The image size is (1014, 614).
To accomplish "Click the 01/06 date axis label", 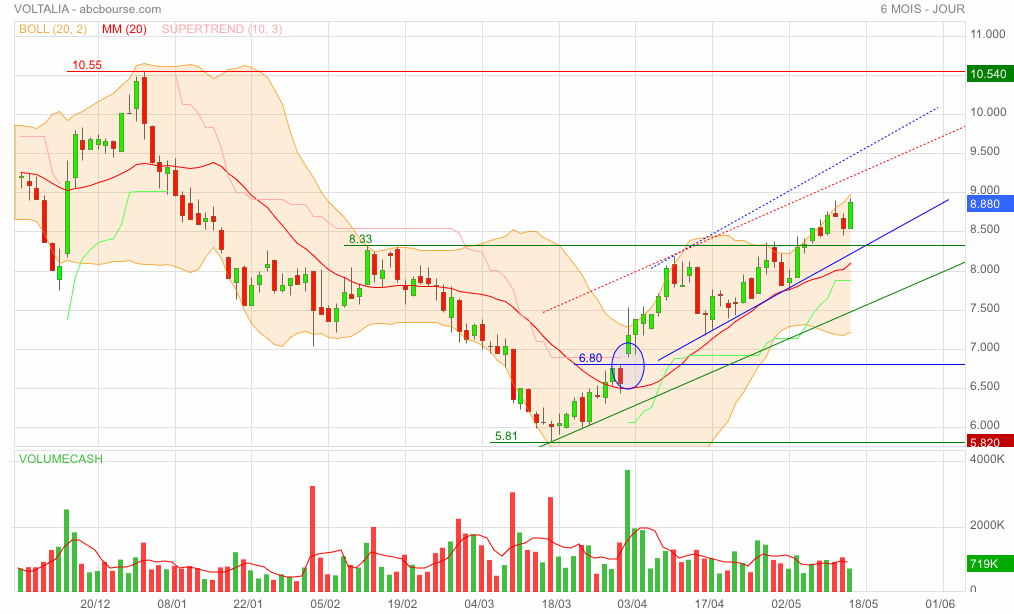I will tap(940, 604).
